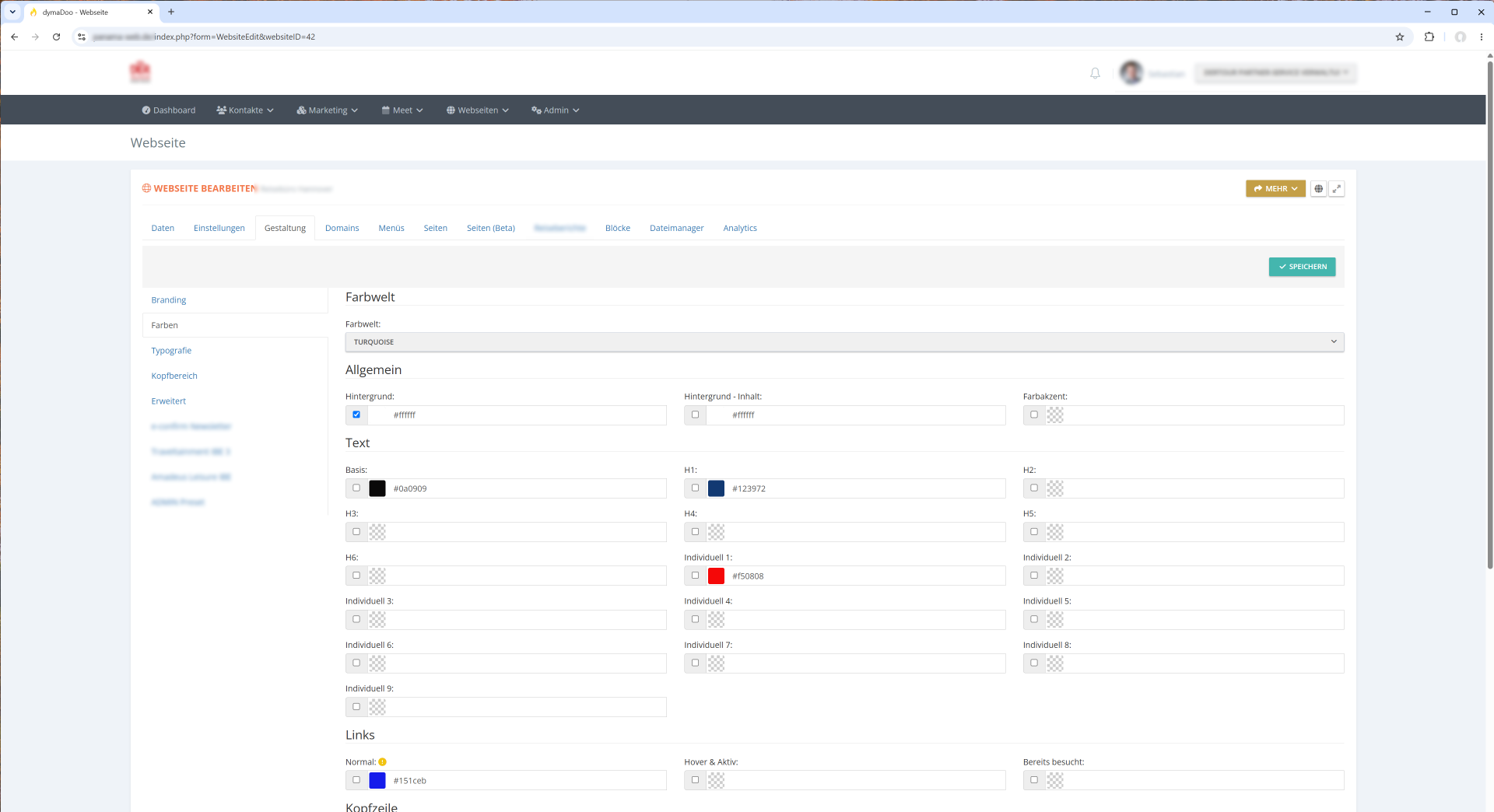The height and width of the screenshot is (812, 1494).
Task: Click the company logo in header
Action: pyautogui.click(x=140, y=72)
